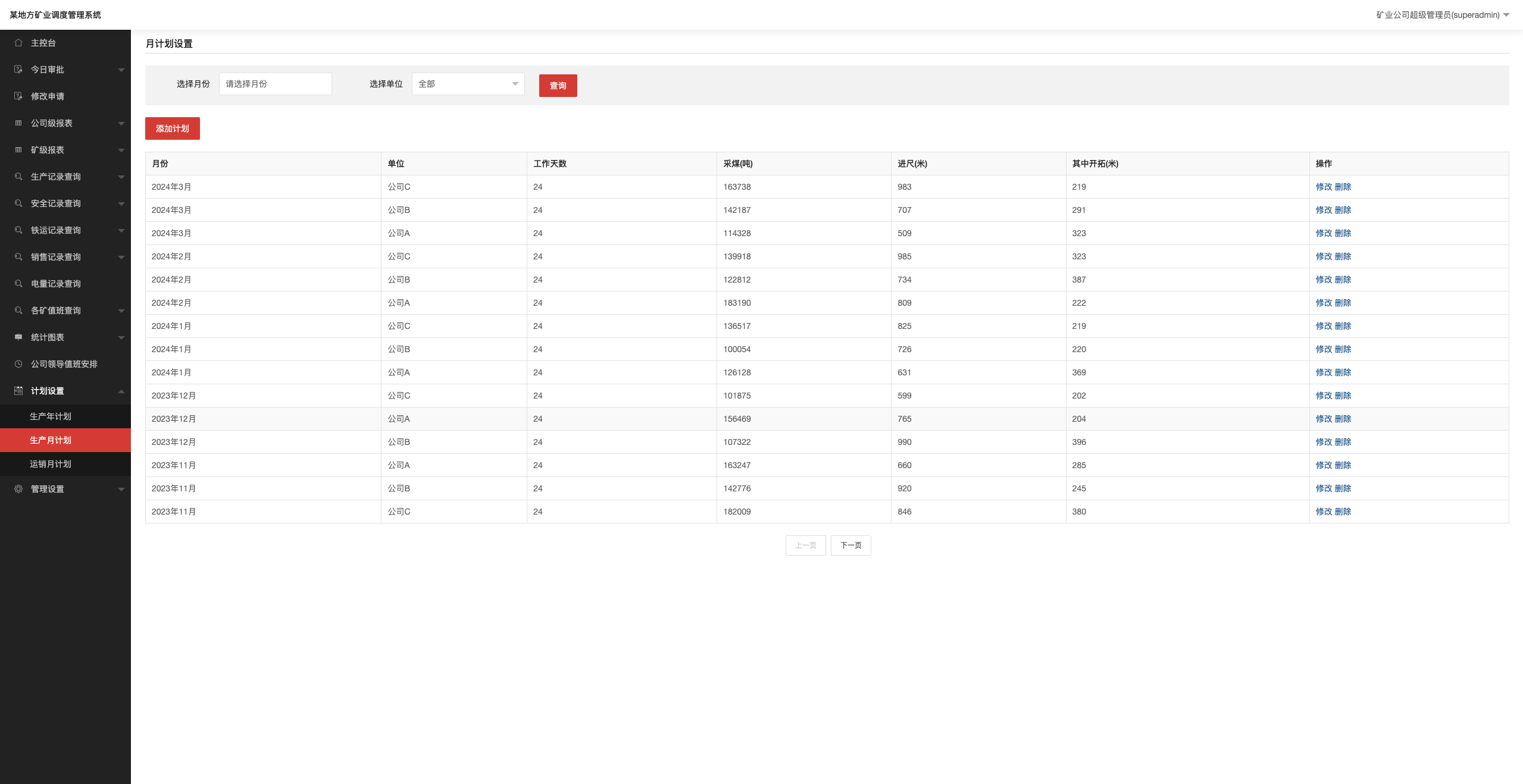Collapse the 计划设置 menu arrow

(121, 391)
